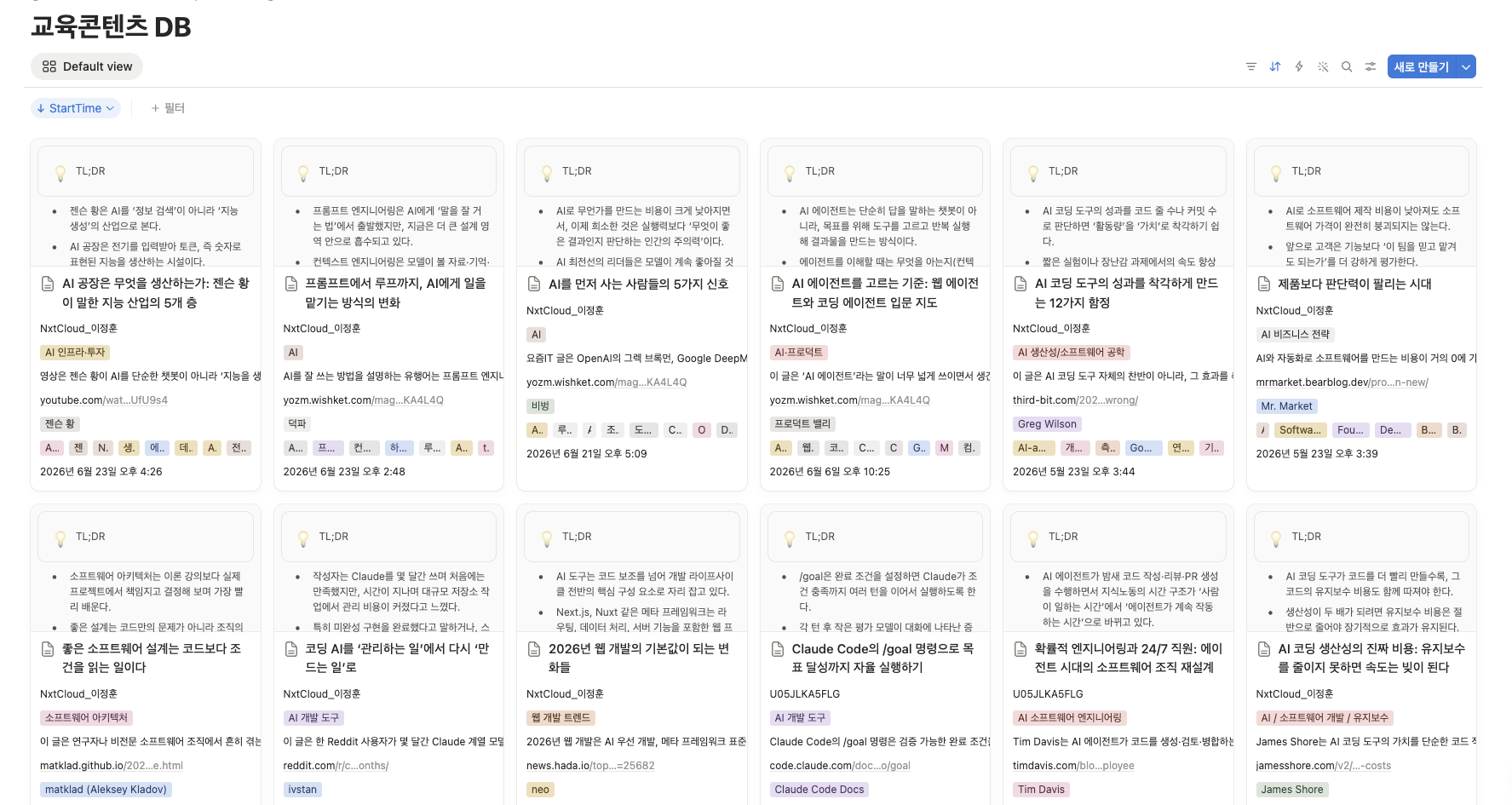Click the 교육콘텐츠 DB page title
The image size is (1512, 805).
point(111,26)
